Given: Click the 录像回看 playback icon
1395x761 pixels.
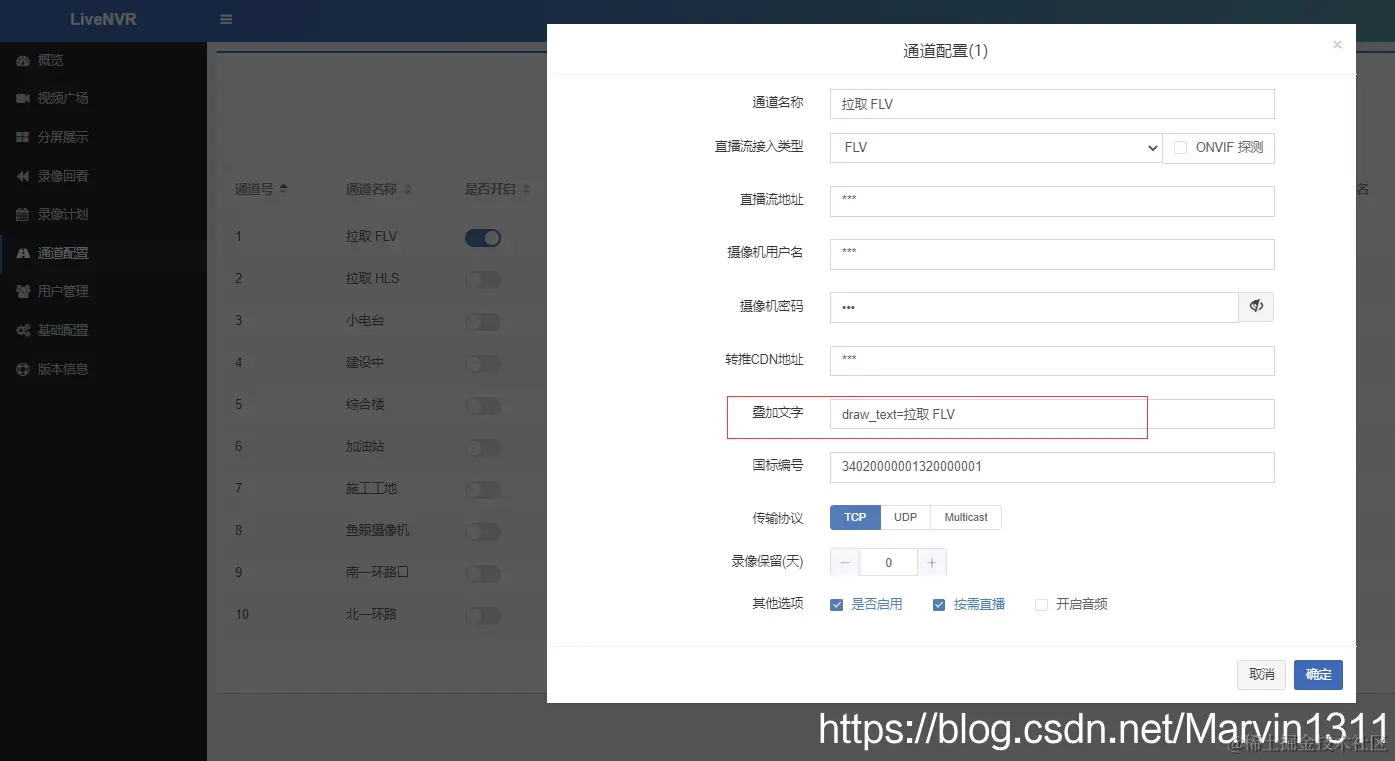Looking at the screenshot, I should [23, 175].
